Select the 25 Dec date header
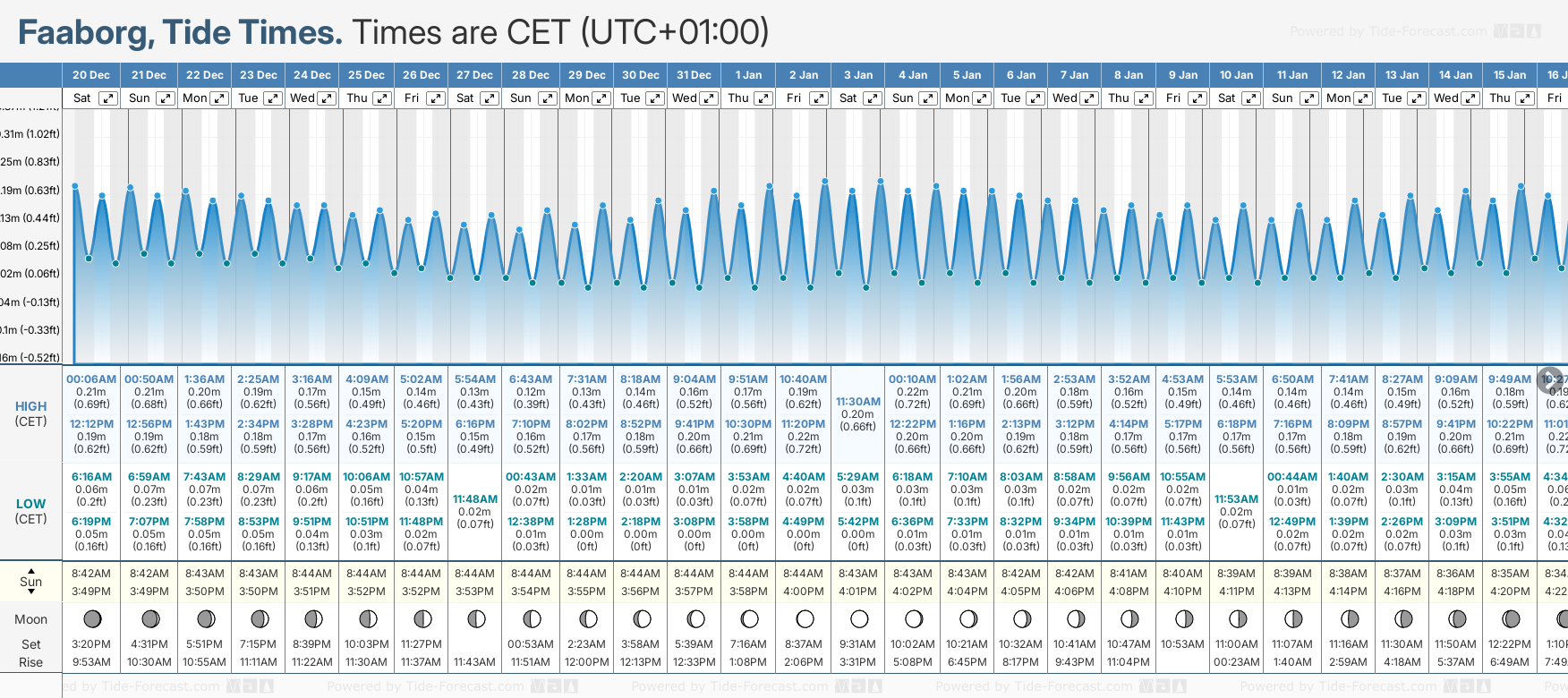 point(366,75)
